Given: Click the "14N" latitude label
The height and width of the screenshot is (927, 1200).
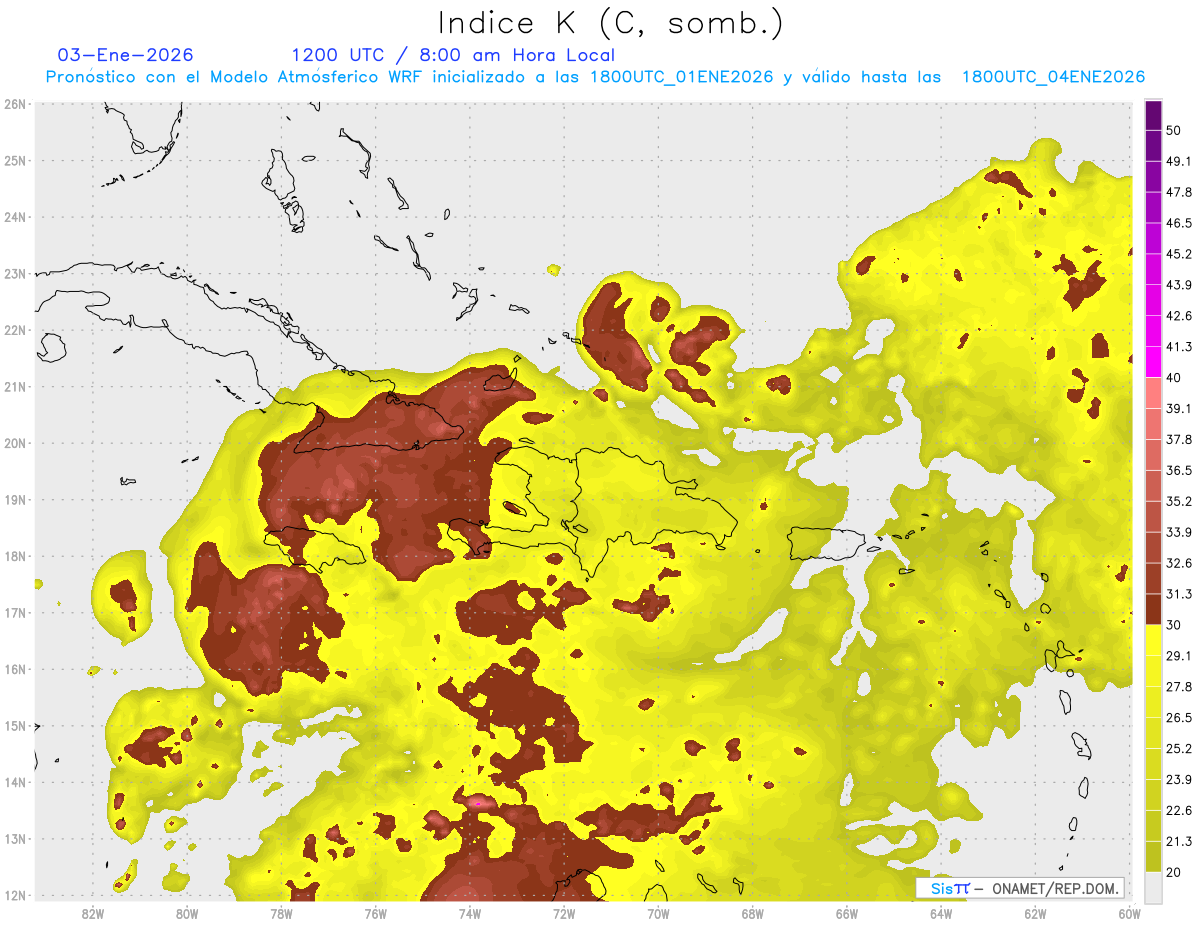Looking at the screenshot, I should pyautogui.click(x=15, y=782).
